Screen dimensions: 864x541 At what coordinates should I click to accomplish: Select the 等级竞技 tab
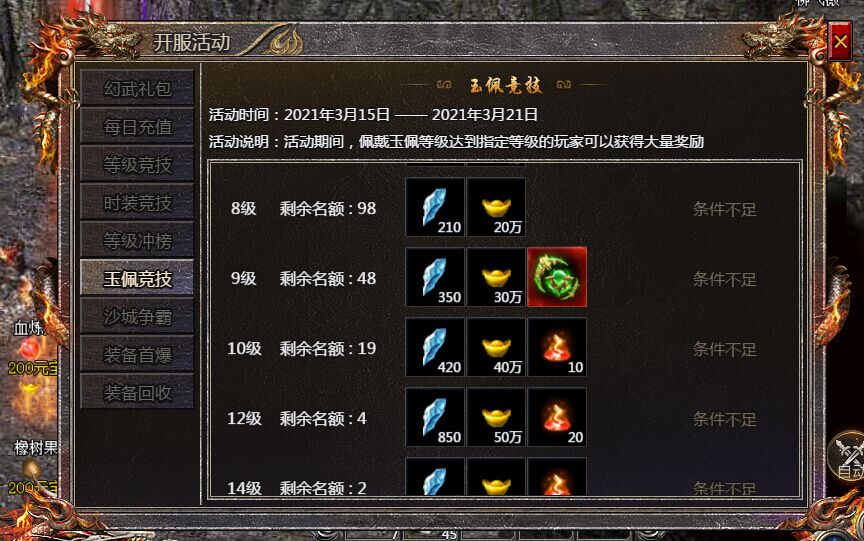point(137,165)
